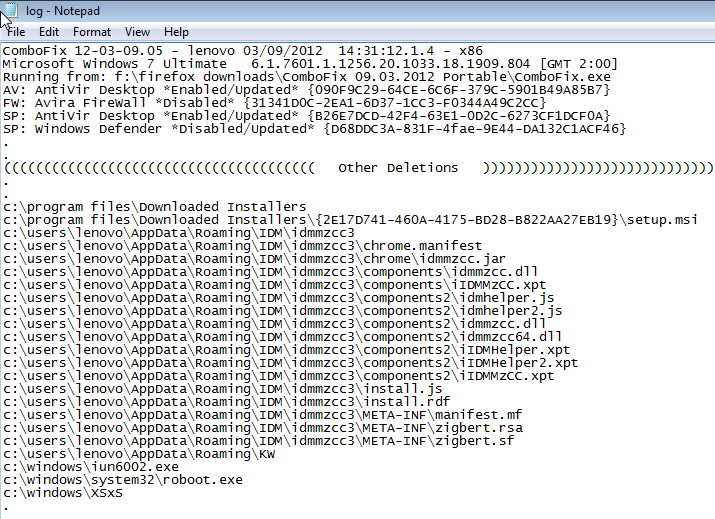Image resolution: width=715 pixels, height=519 pixels.
Task: Click the Avira FireWall *Disabled* line
Action: pyautogui.click(x=274, y=103)
